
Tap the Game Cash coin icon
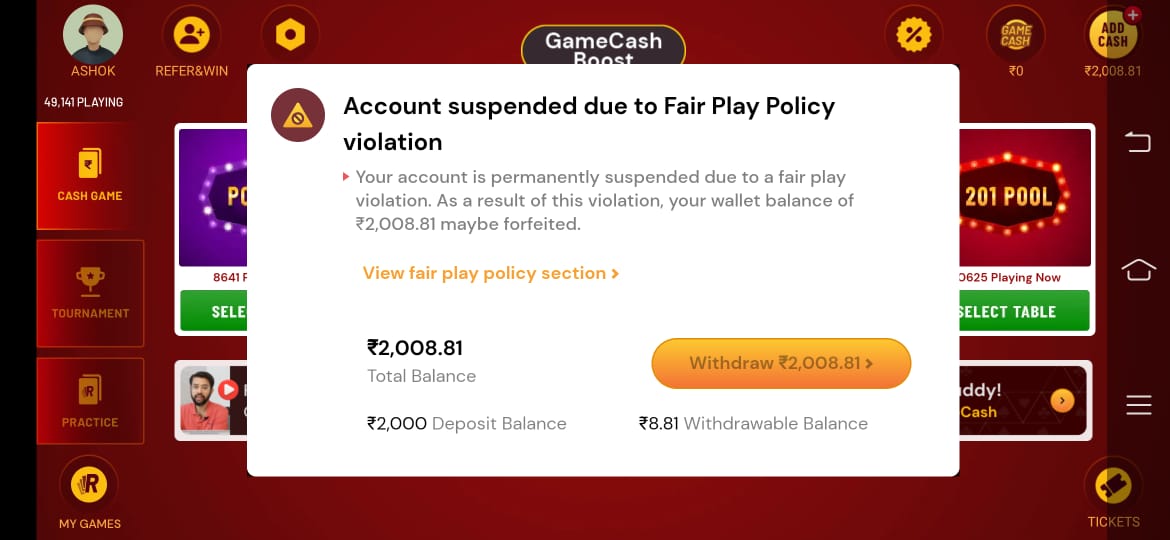(1015, 35)
